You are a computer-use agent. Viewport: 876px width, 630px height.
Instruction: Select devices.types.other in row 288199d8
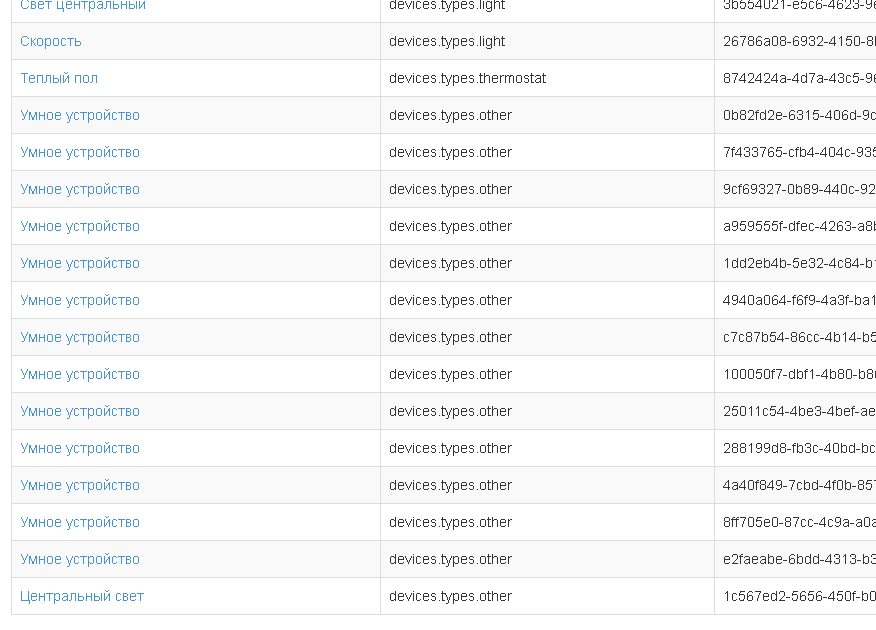(450, 448)
